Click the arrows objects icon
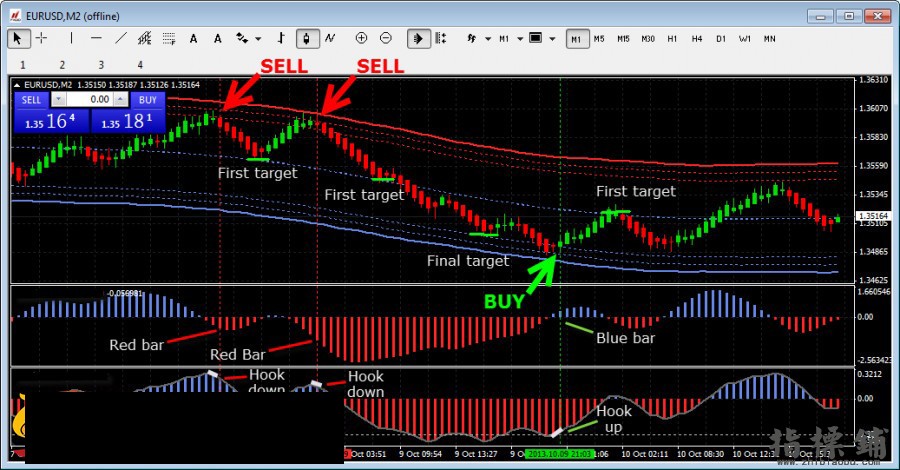The height and width of the screenshot is (470, 900). (x=242, y=38)
